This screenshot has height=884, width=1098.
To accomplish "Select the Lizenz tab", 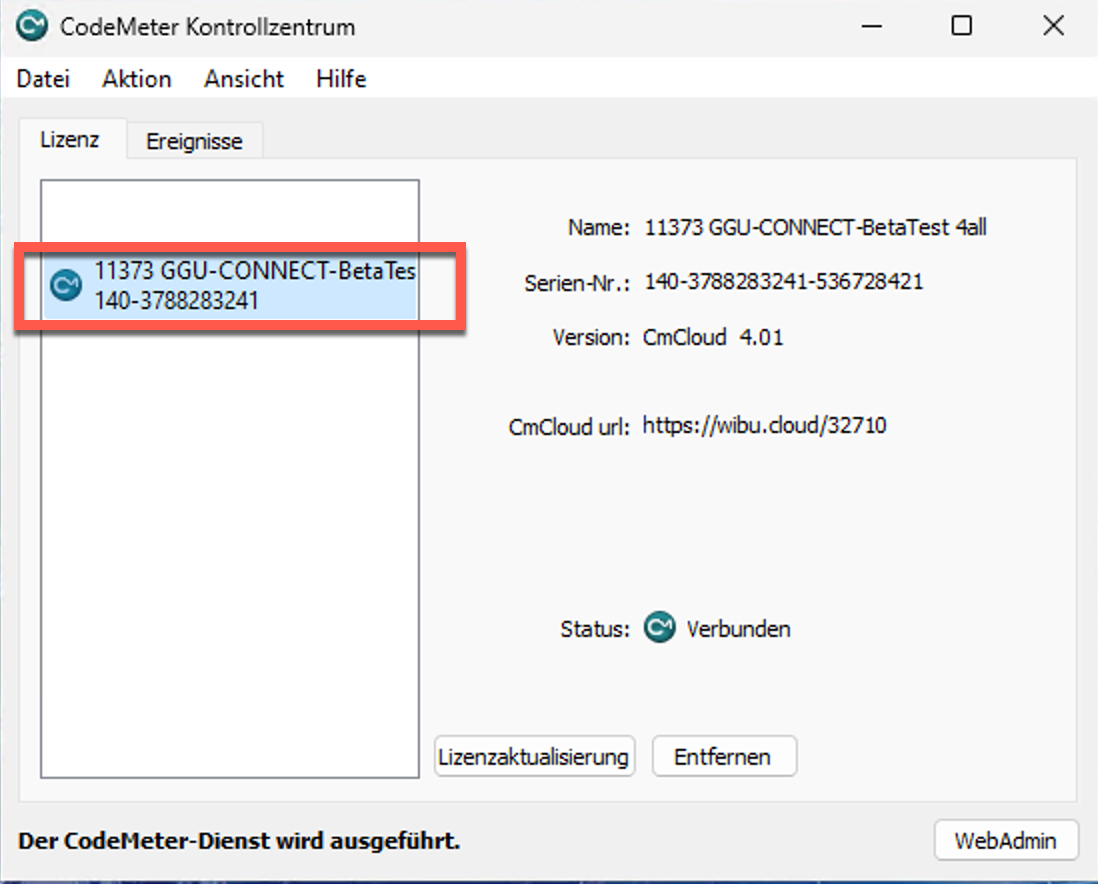I will pos(69,140).
